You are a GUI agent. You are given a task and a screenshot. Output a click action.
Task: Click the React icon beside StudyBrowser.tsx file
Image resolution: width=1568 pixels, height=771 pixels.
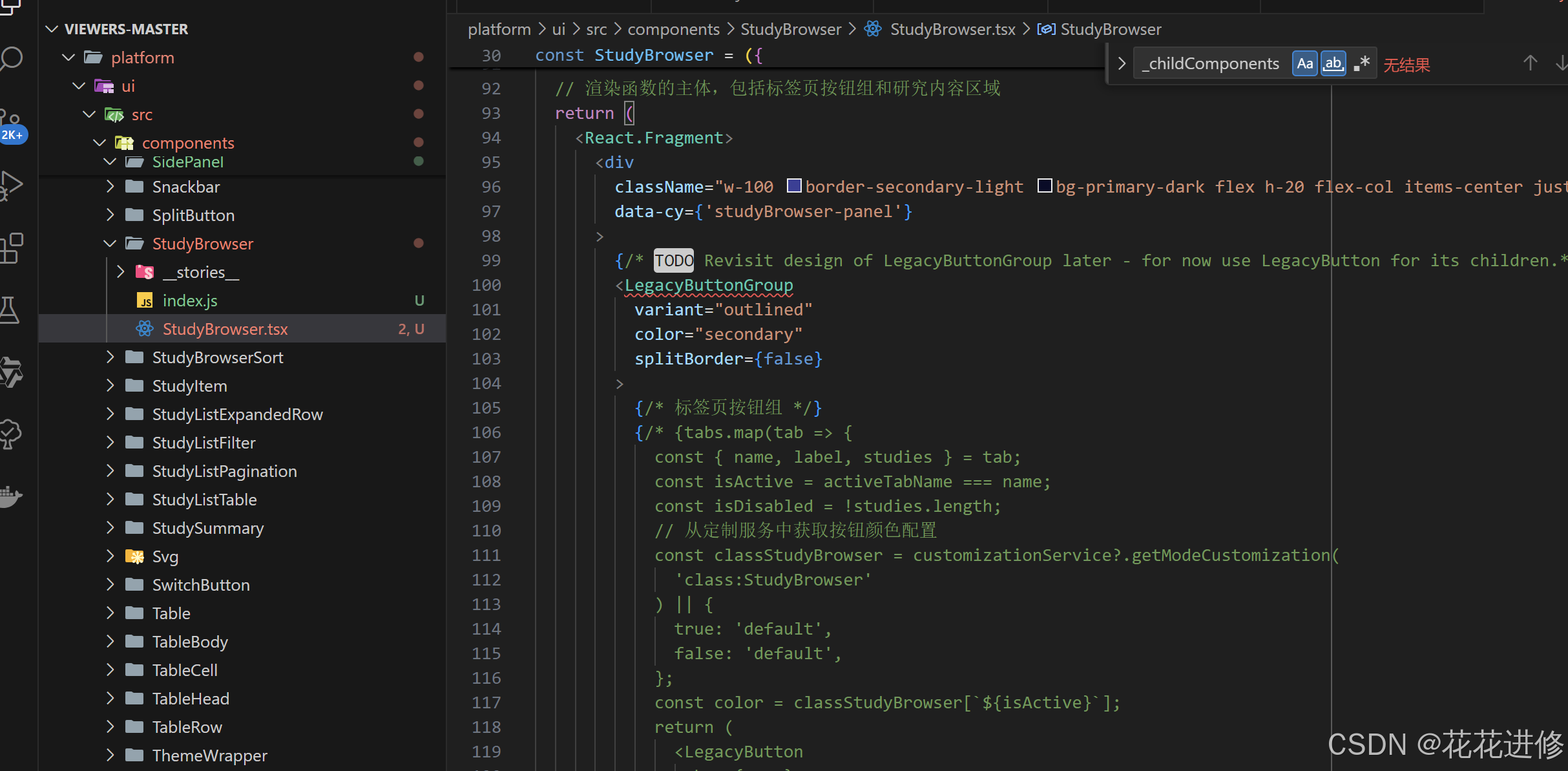coord(145,329)
